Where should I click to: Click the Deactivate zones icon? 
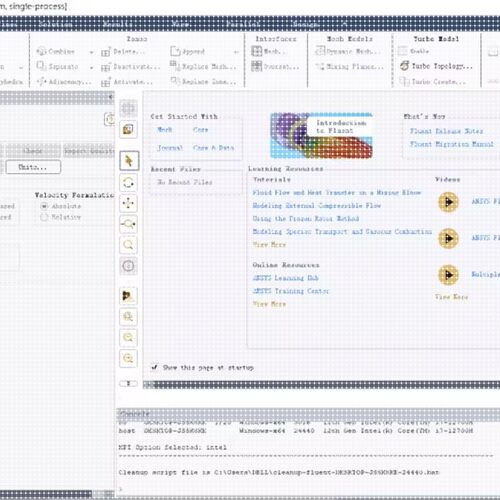[x=106, y=67]
